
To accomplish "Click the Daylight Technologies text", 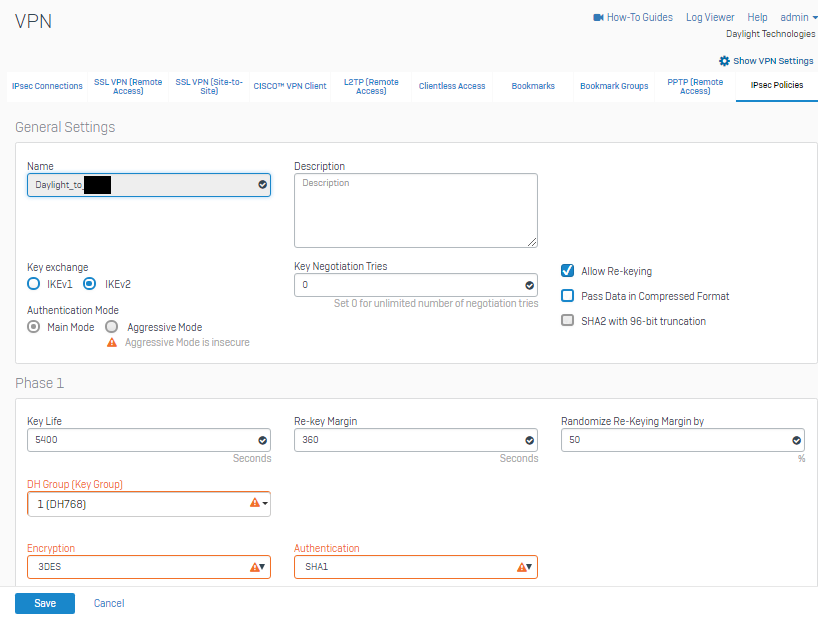I will pos(771,34).
